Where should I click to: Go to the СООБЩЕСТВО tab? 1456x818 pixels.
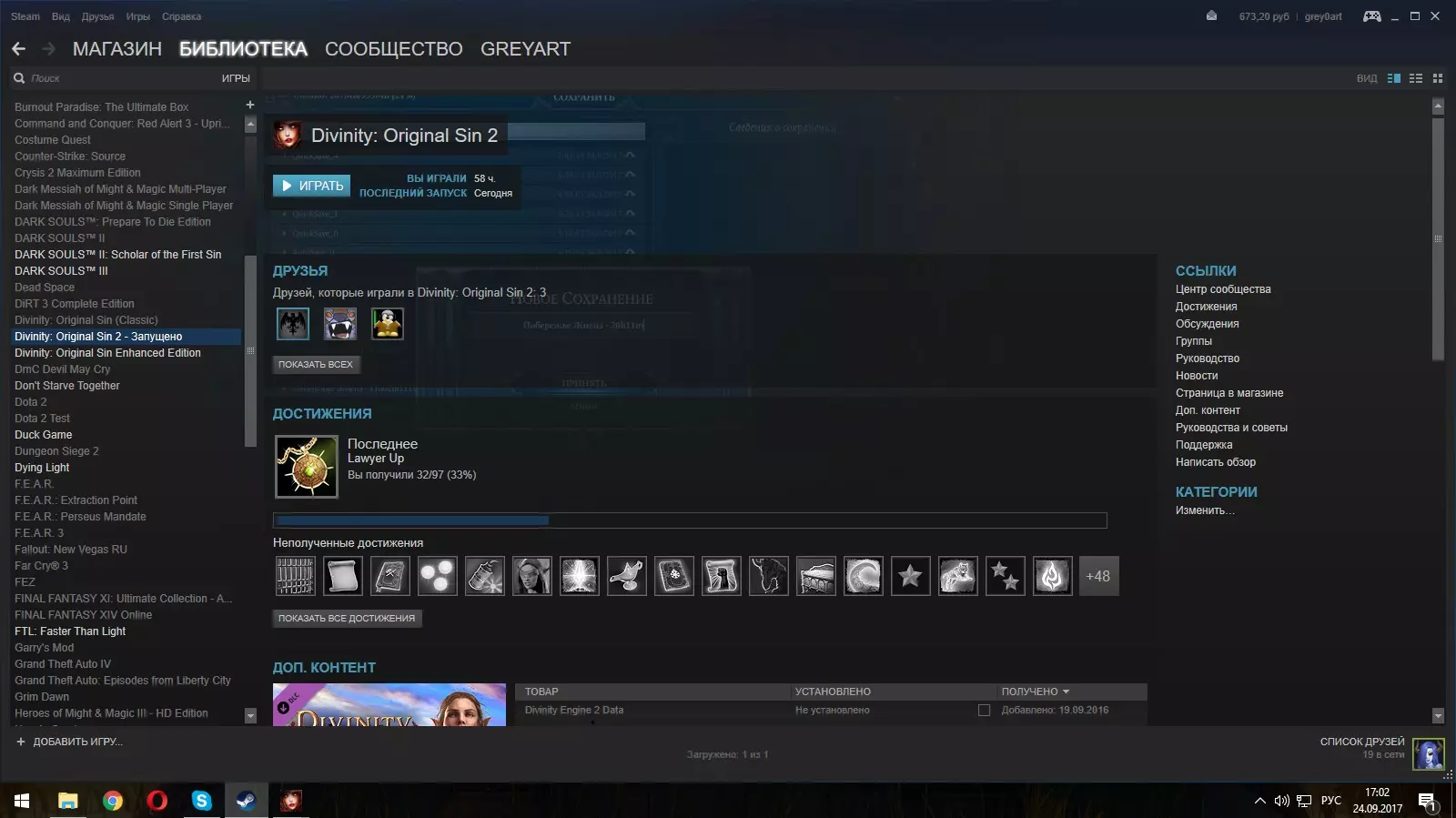click(394, 49)
